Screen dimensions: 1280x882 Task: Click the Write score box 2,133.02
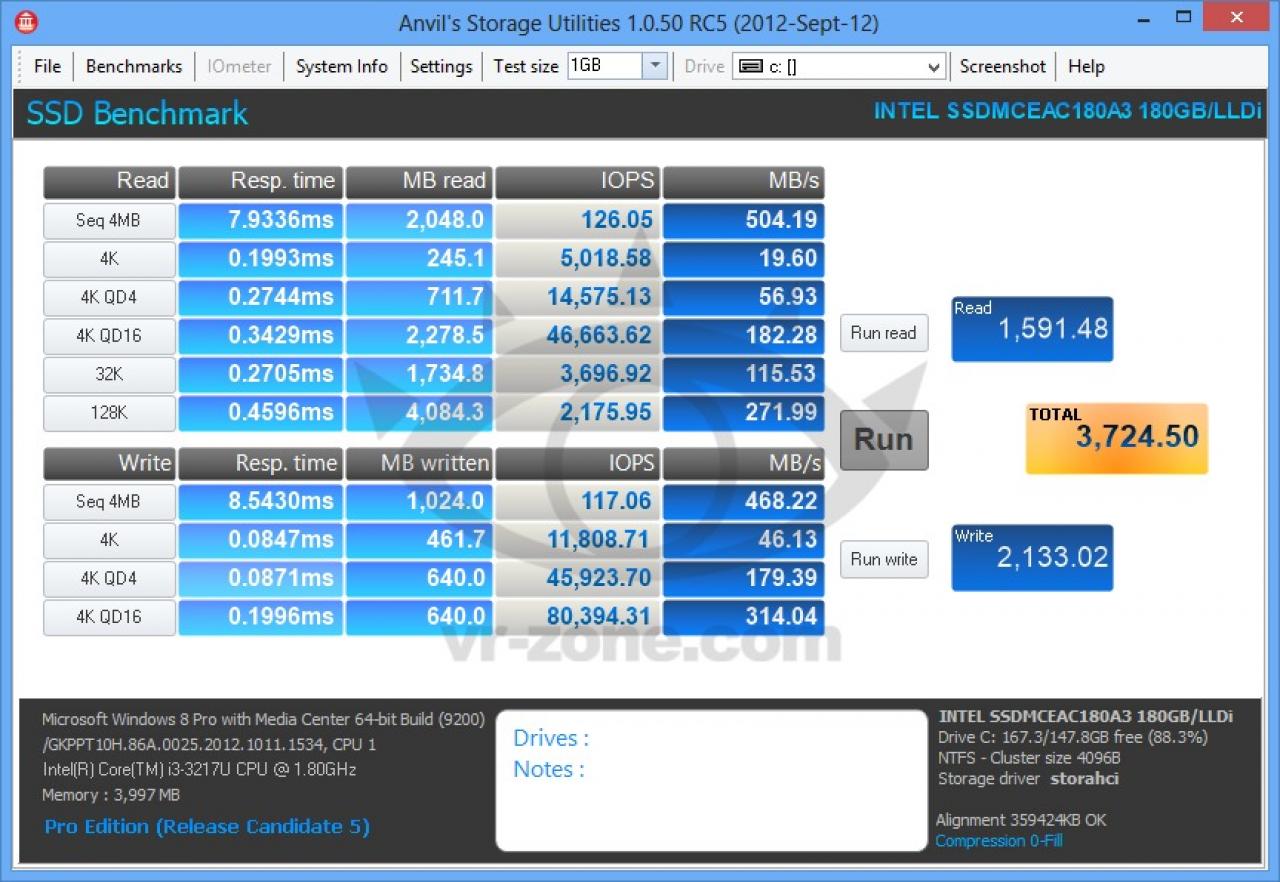coord(1032,557)
